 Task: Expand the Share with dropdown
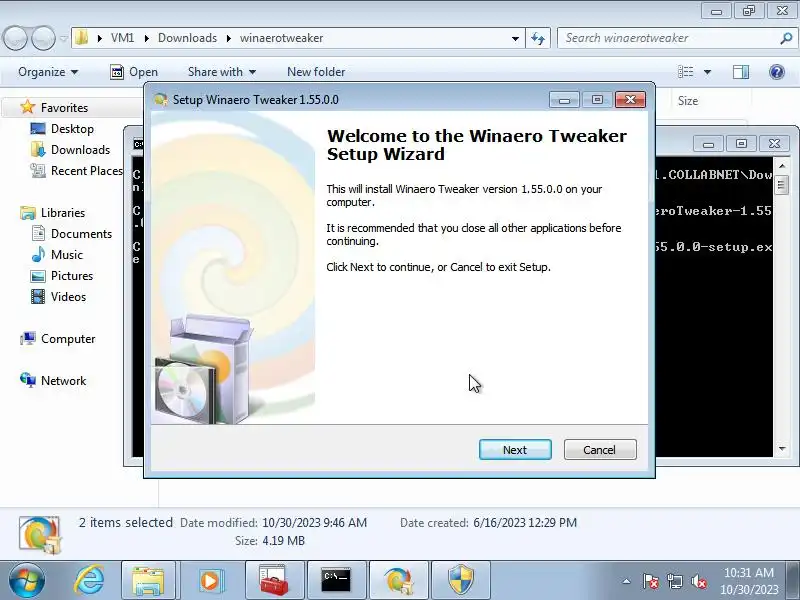[221, 72]
